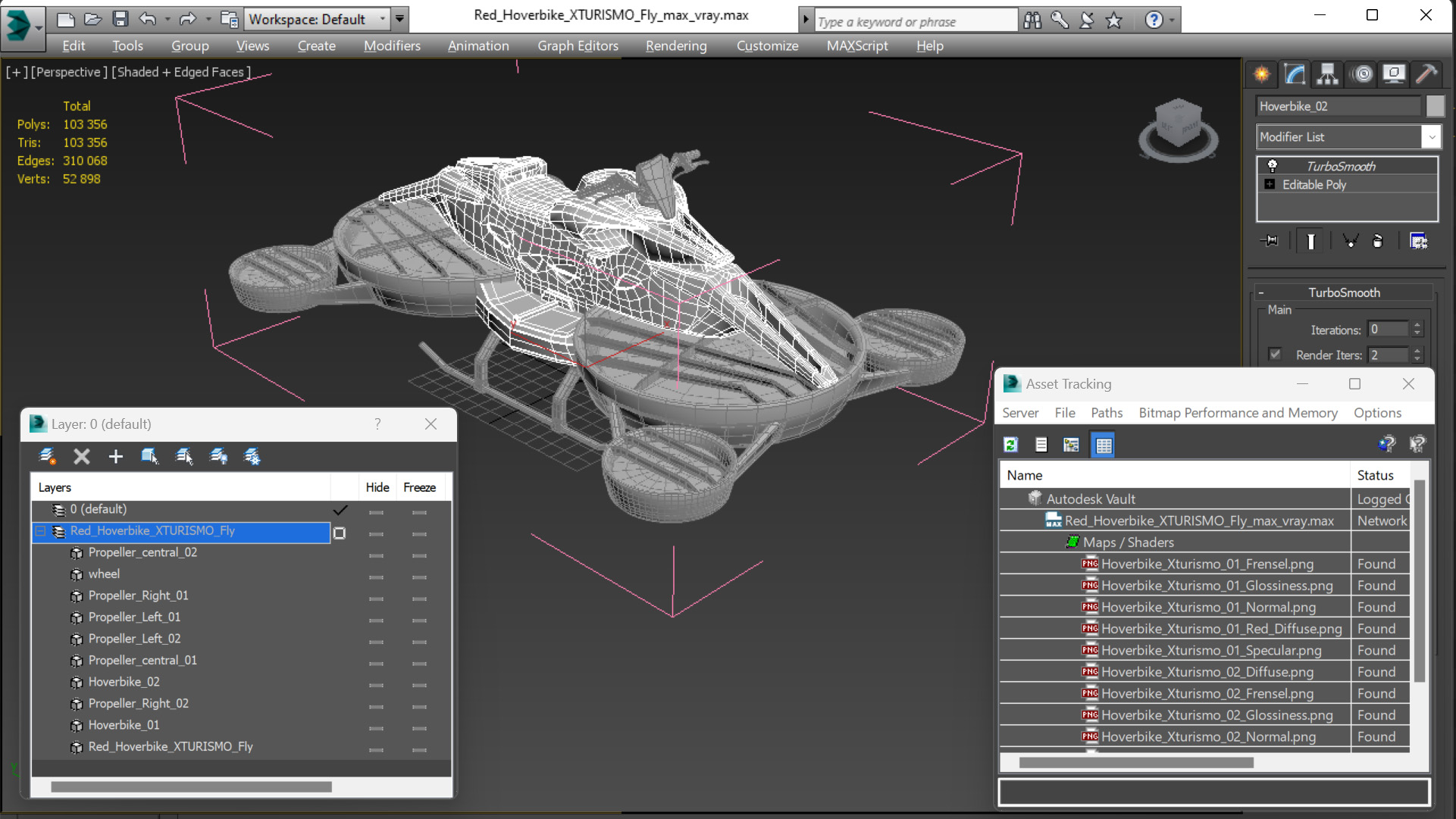Toggle Freeze for Propeller_central_02
The width and height of the screenshot is (1456, 819).
click(x=419, y=556)
